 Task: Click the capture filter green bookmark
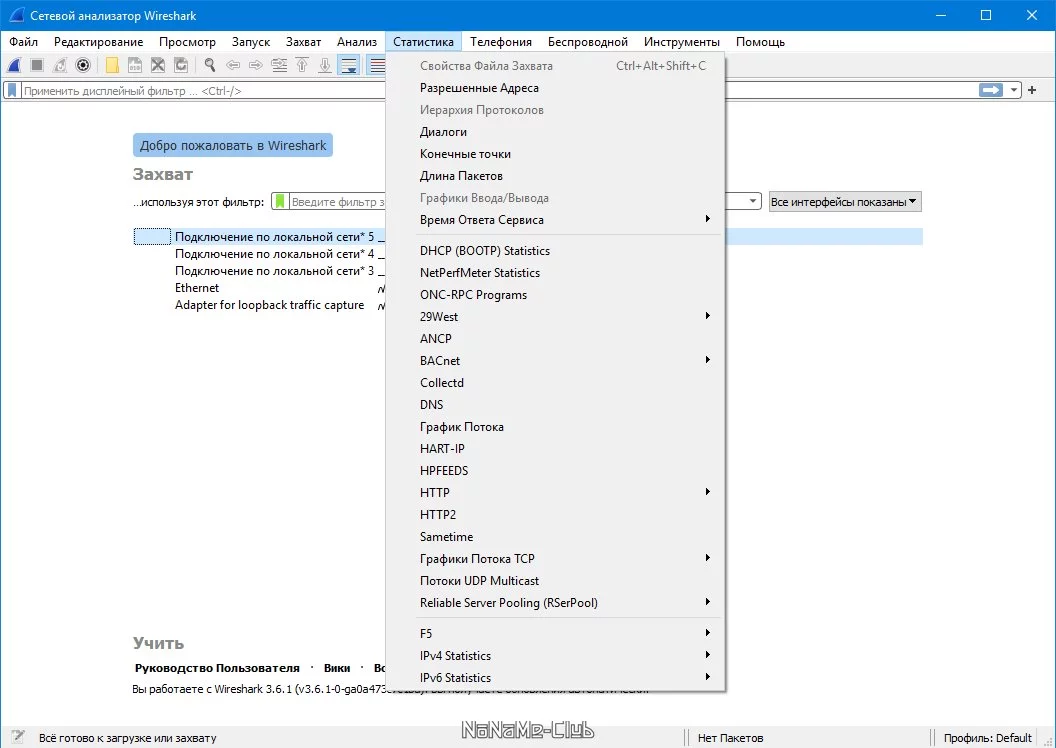pyautogui.click(x=280, y=201)
